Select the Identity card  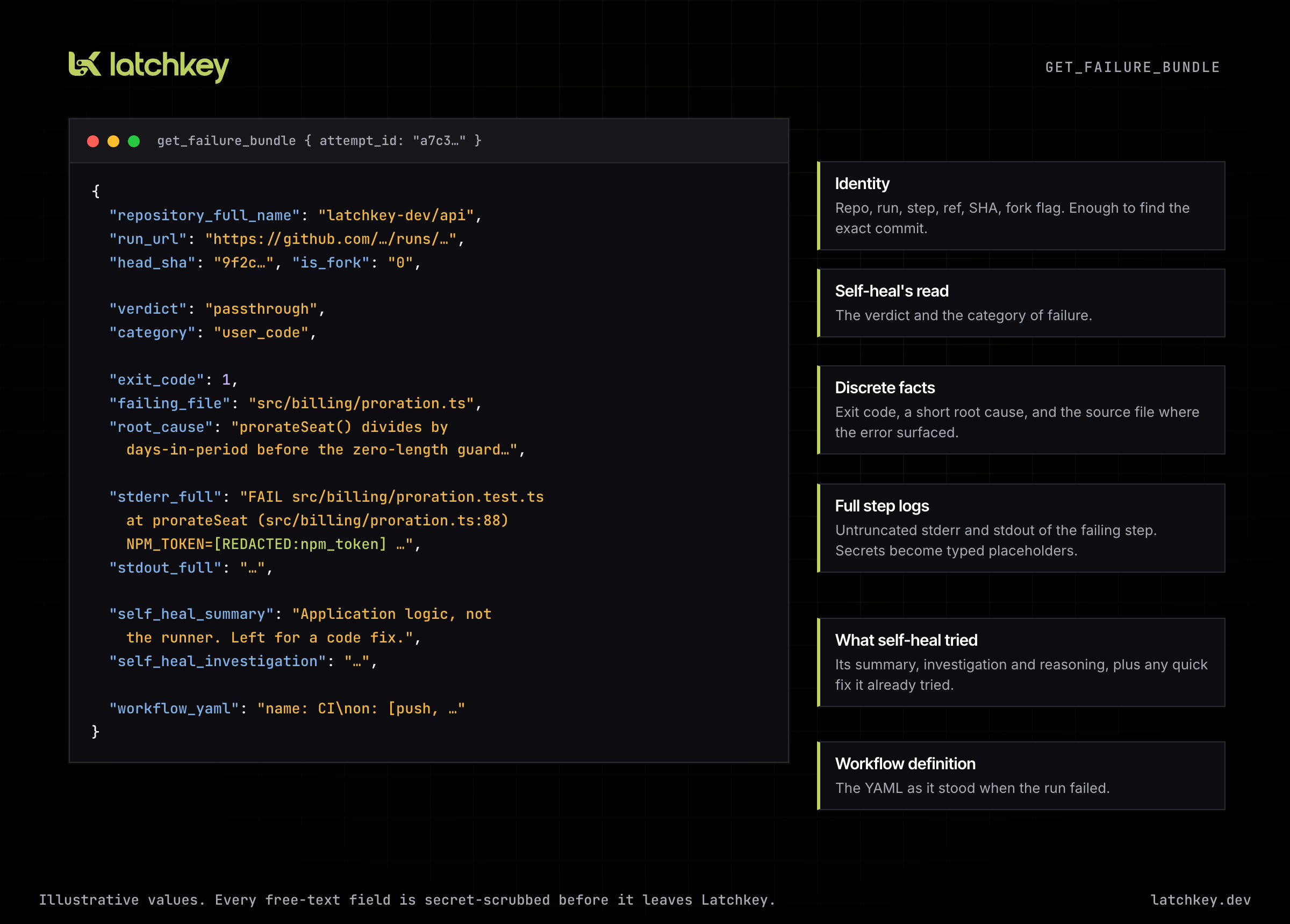tap(1020, 206)
